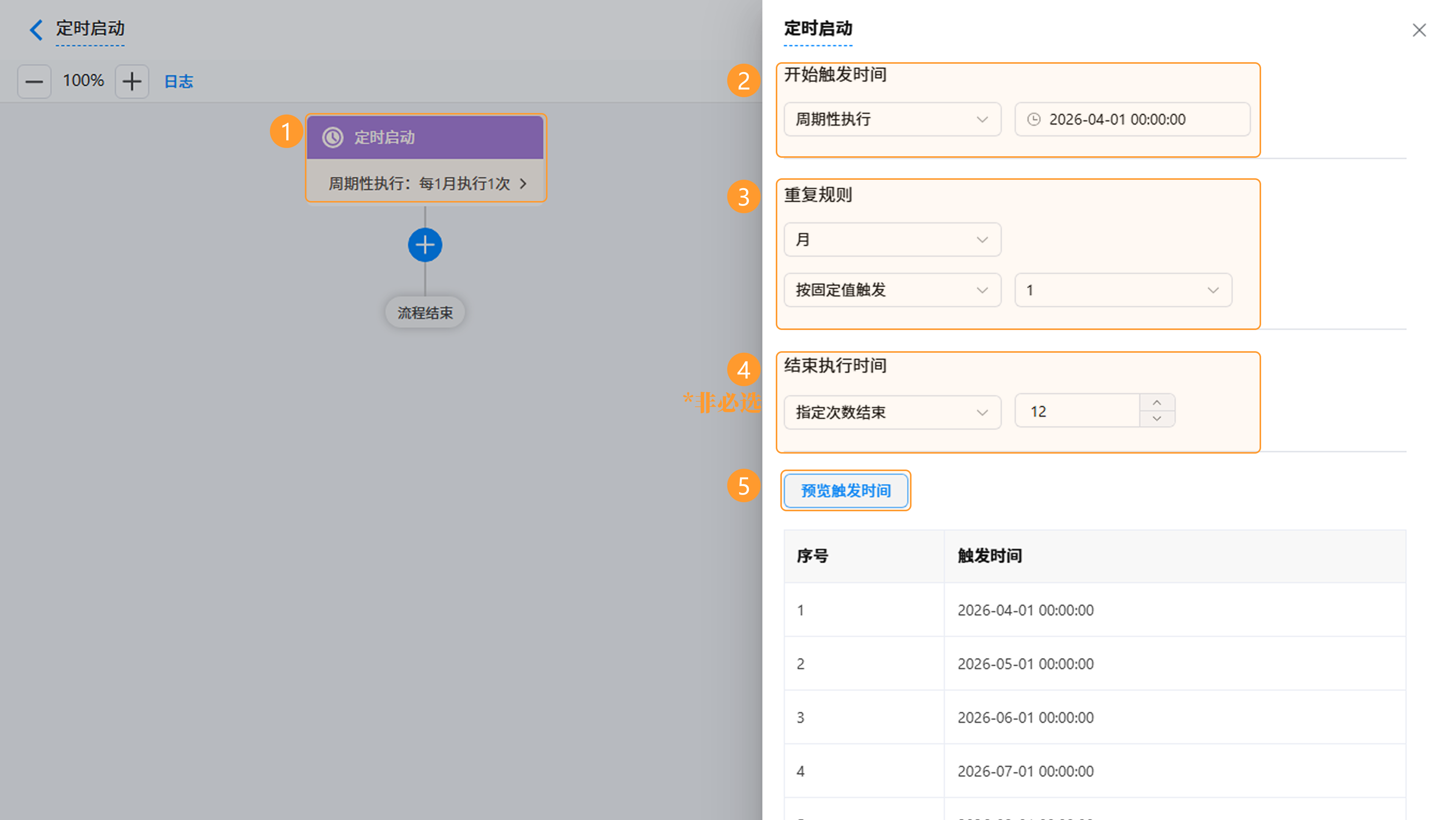
Task: Zoom in with the plus button
Action: [132, 82]
